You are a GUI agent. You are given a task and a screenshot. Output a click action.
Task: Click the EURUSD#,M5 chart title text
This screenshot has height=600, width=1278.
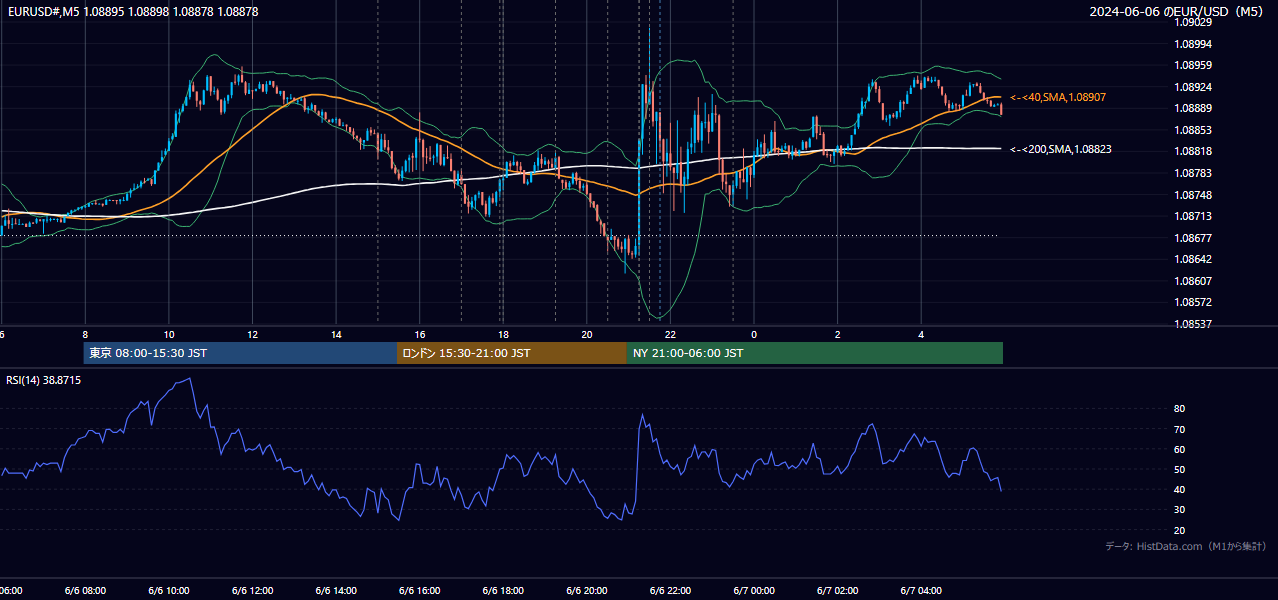coord(131,12)
